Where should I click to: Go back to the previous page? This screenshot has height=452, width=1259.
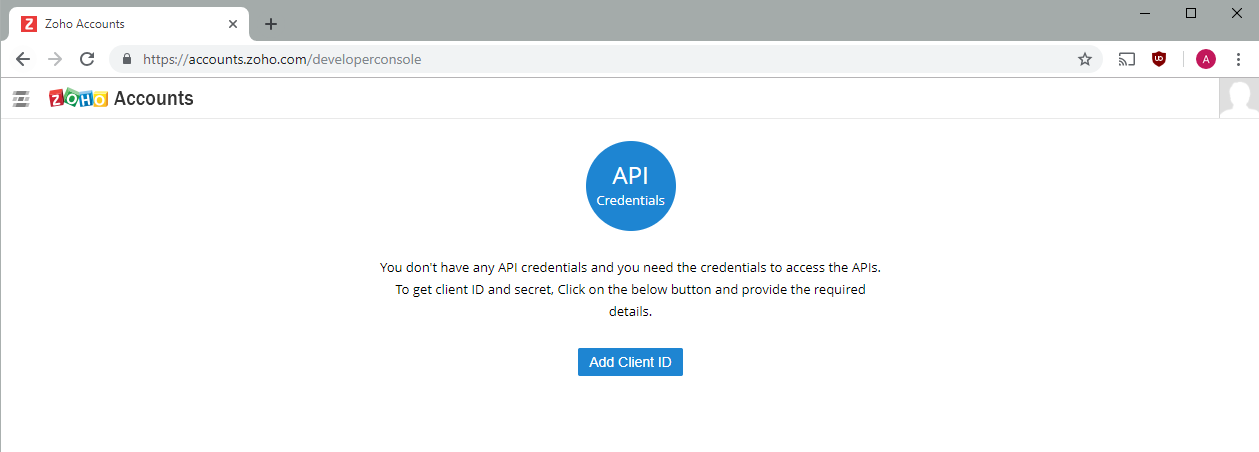click(x=23, y=59)
